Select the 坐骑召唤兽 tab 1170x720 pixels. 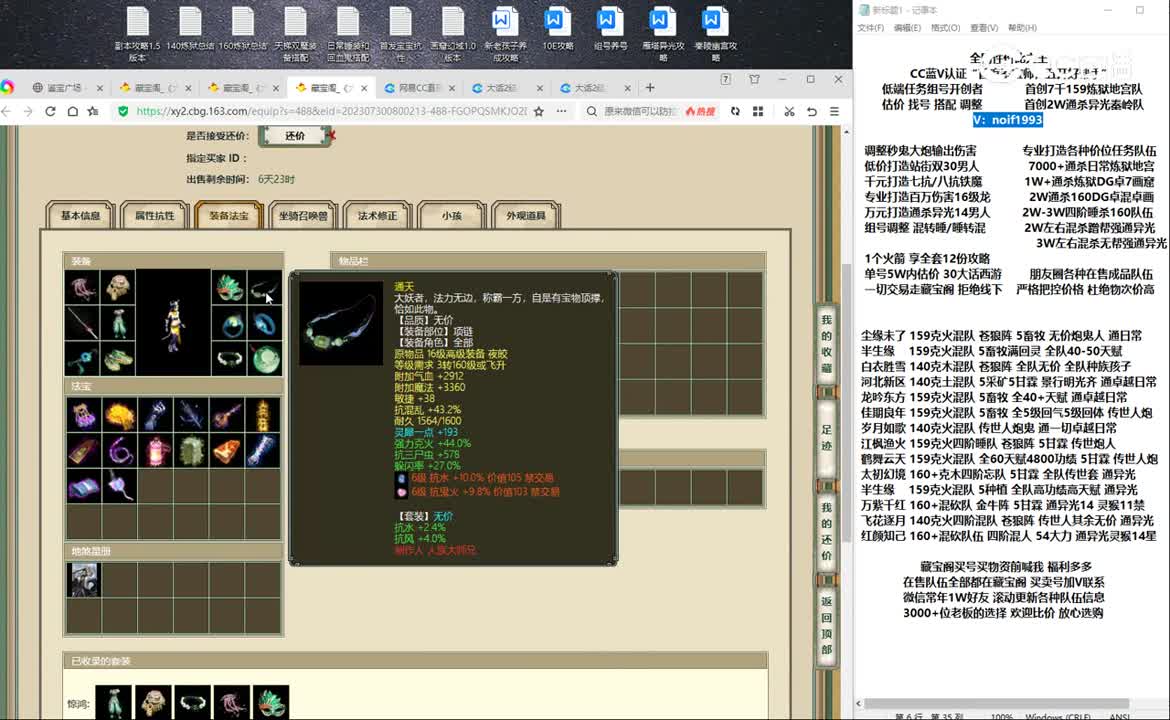[303, 216]
